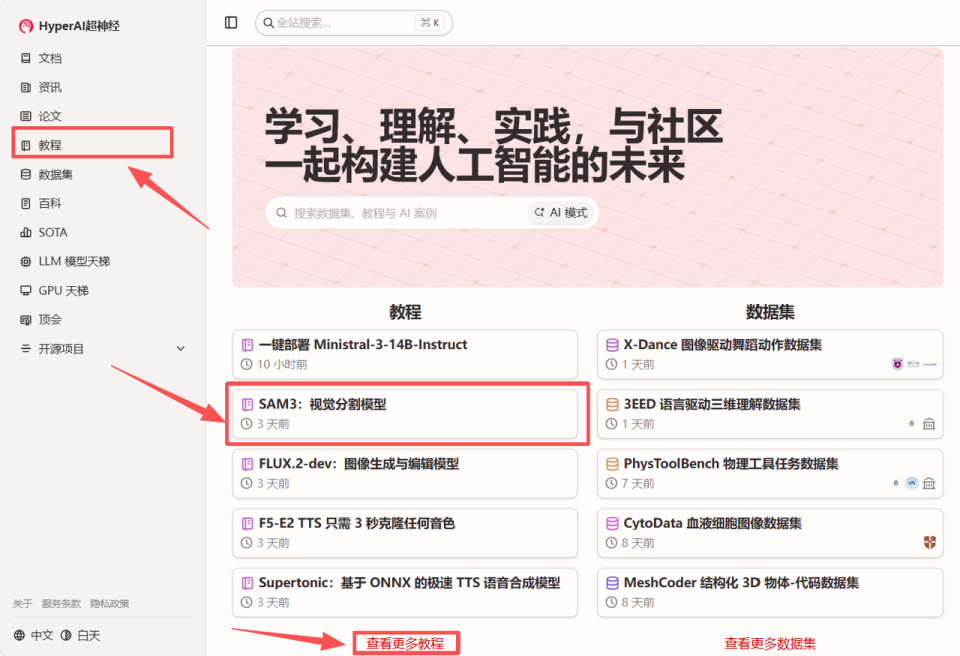
Task: Open the SOTA chart icon
Action: tap(26, 233)
